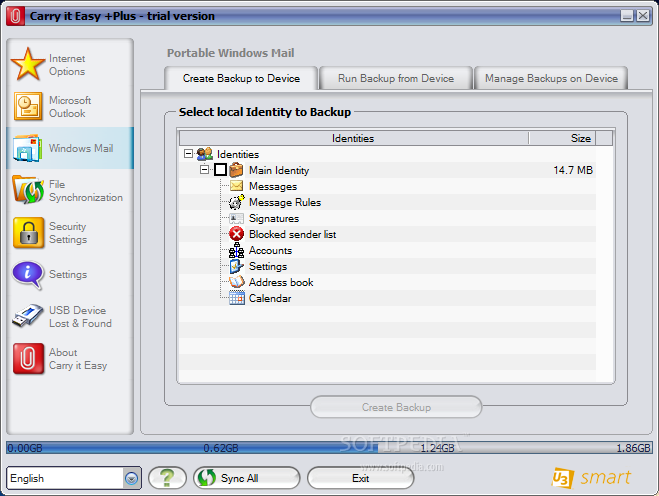The image size is (659, 496).
Task: Click the Messages envelope icon
Action: (236, 186)
